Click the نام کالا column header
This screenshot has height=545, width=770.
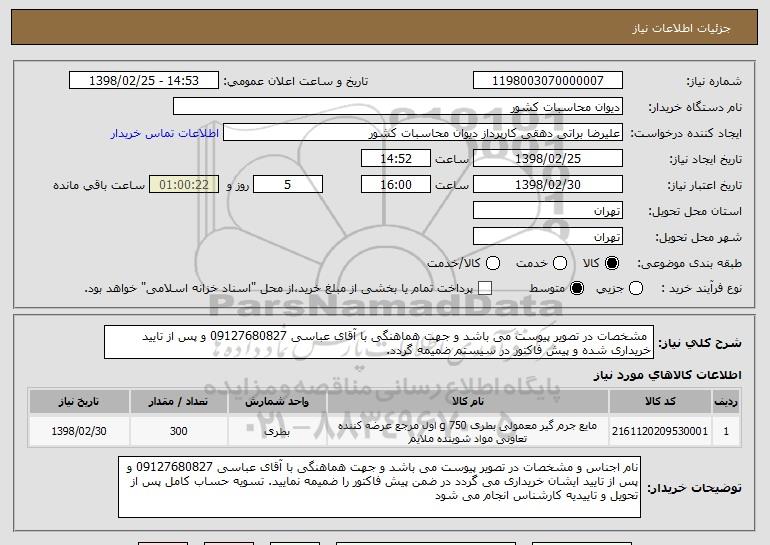click(468, 402)
